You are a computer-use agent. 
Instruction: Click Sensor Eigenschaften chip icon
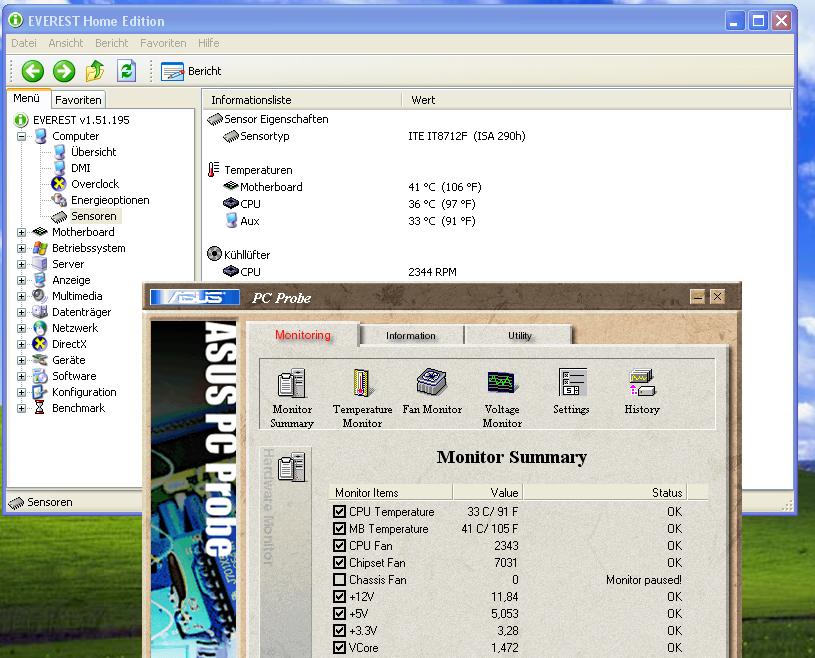(x=215, y=120)
